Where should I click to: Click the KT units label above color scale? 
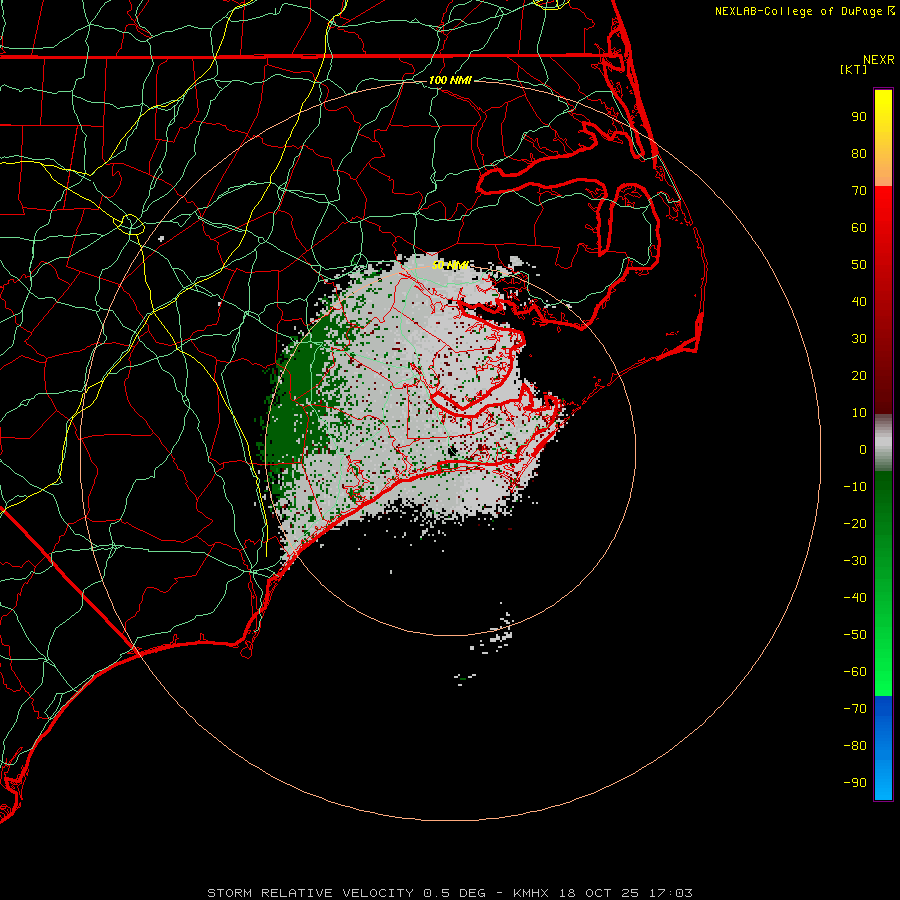854,69
